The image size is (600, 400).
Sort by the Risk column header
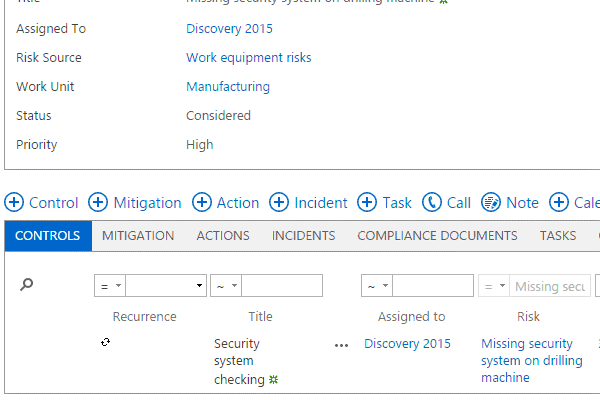(x=528, y=317)
